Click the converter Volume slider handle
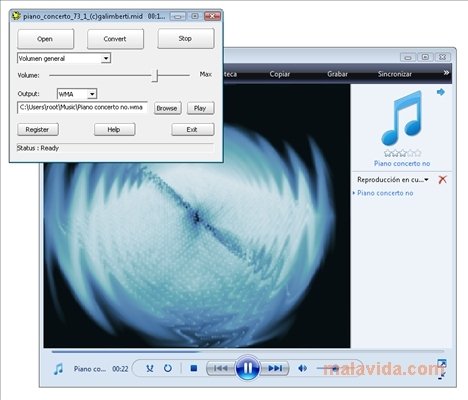 (155, 75)
